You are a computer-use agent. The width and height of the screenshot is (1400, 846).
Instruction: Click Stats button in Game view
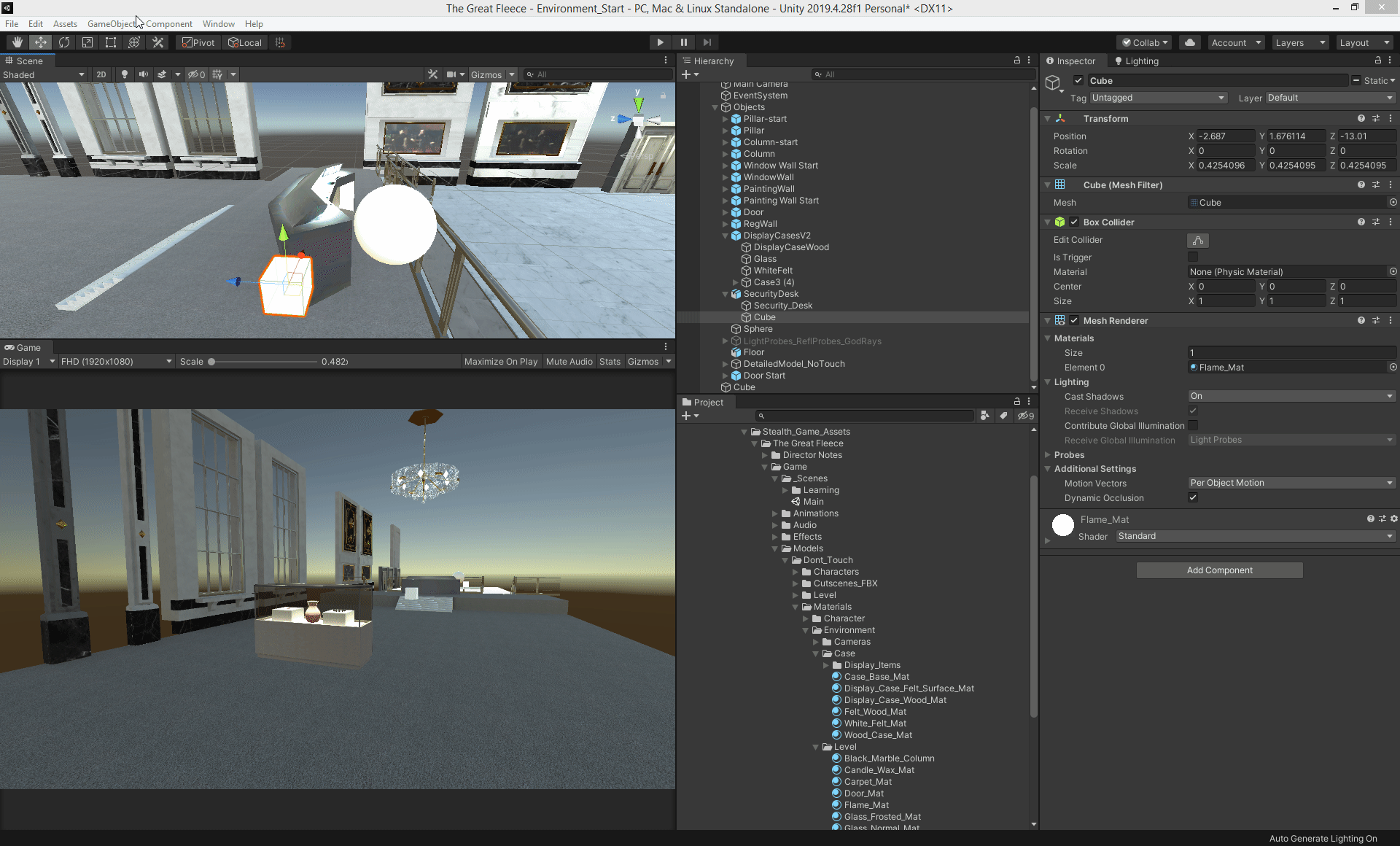pos(610,361)
